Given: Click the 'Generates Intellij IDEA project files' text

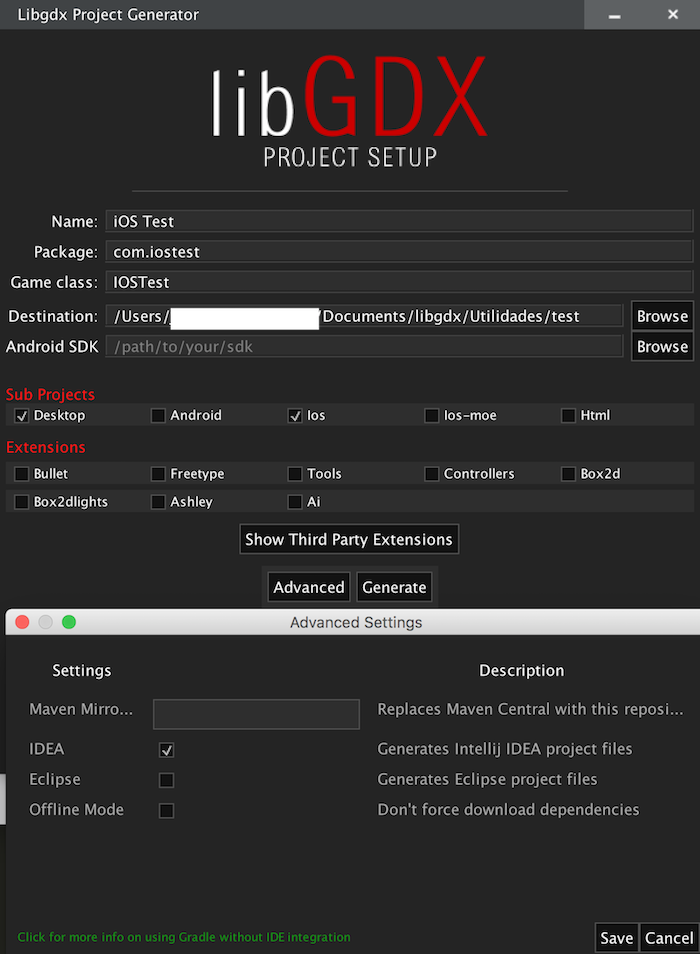Looking at the screenshot, I should click(505, 749).
